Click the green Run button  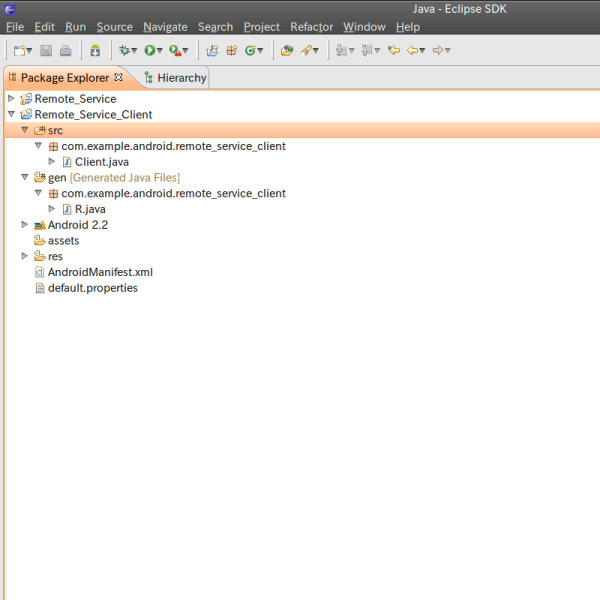150,50
